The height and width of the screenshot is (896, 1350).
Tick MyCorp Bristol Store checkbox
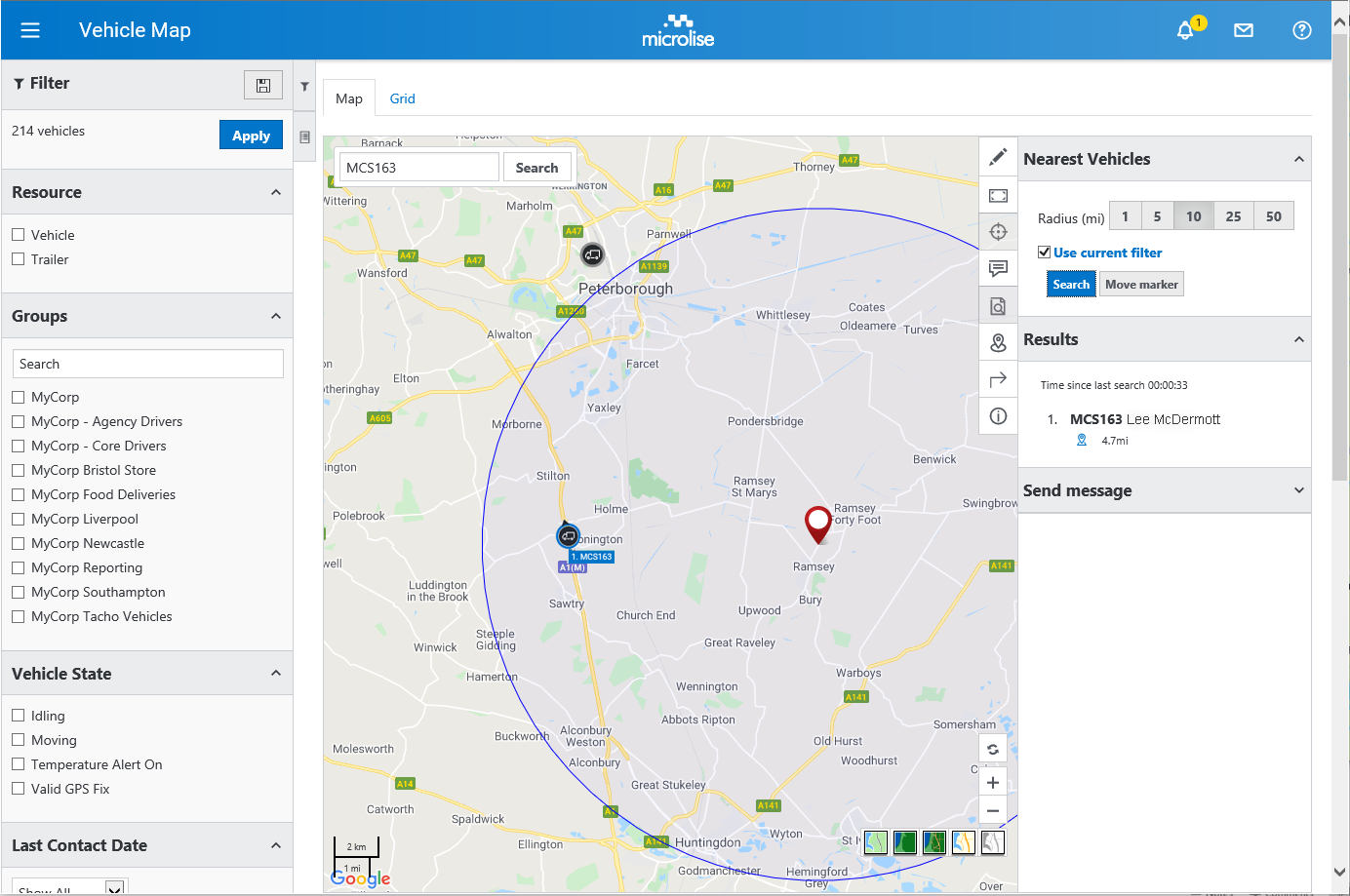[x=18, y=470]
